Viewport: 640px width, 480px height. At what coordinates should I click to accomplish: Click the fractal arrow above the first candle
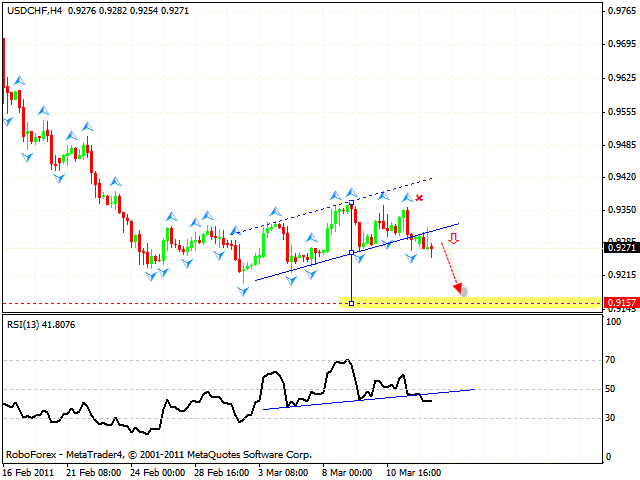pos(18,80)
